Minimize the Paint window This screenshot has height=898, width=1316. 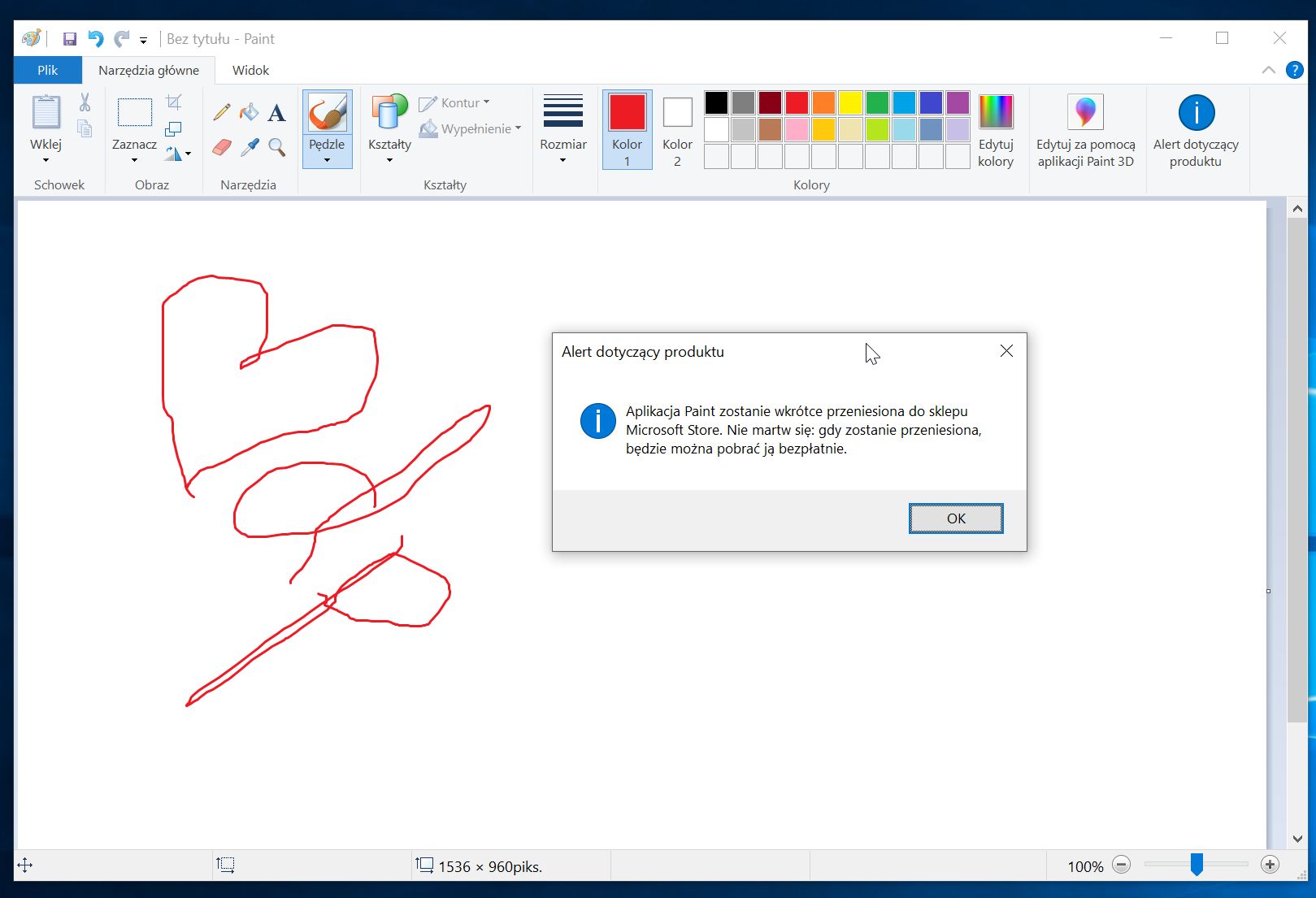tap(1166, 38)
